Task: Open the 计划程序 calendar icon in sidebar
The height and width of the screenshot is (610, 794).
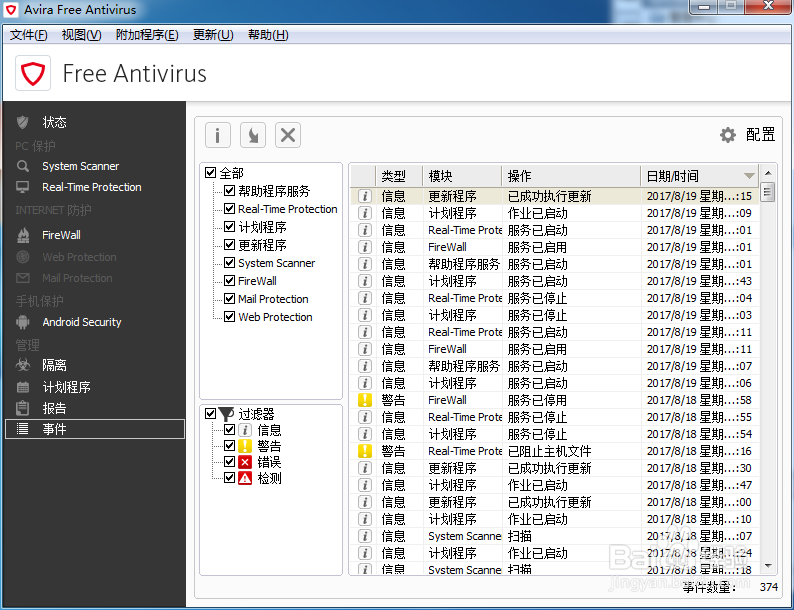Action: point(23,387)
